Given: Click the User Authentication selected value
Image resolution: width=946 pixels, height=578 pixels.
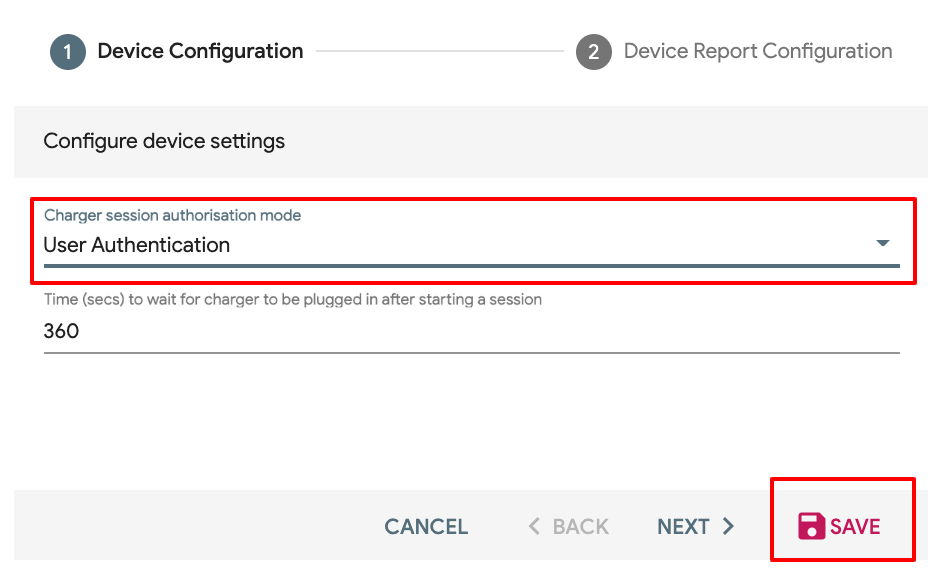Looking at the screenshot, I should pos(137,245).
